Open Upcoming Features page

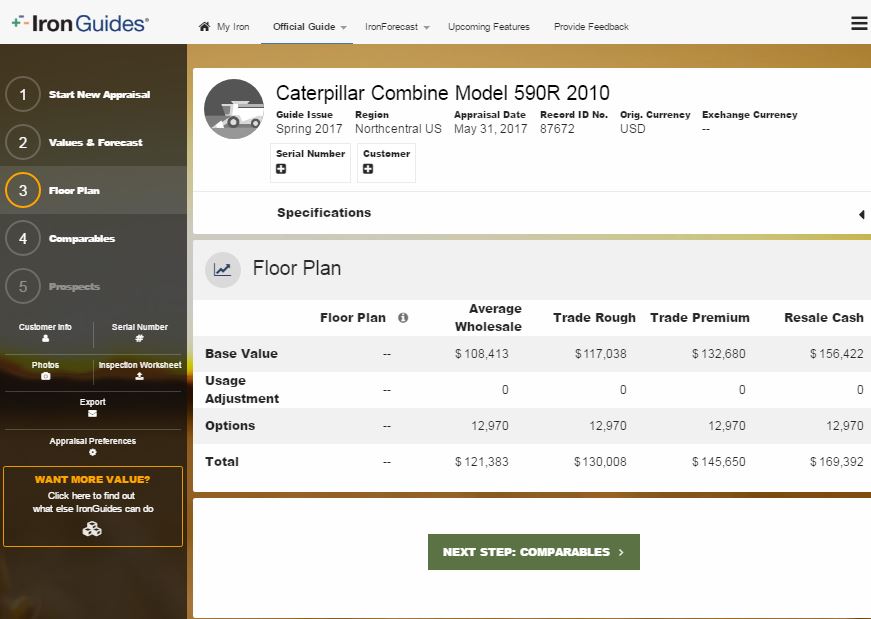point(489,27)
